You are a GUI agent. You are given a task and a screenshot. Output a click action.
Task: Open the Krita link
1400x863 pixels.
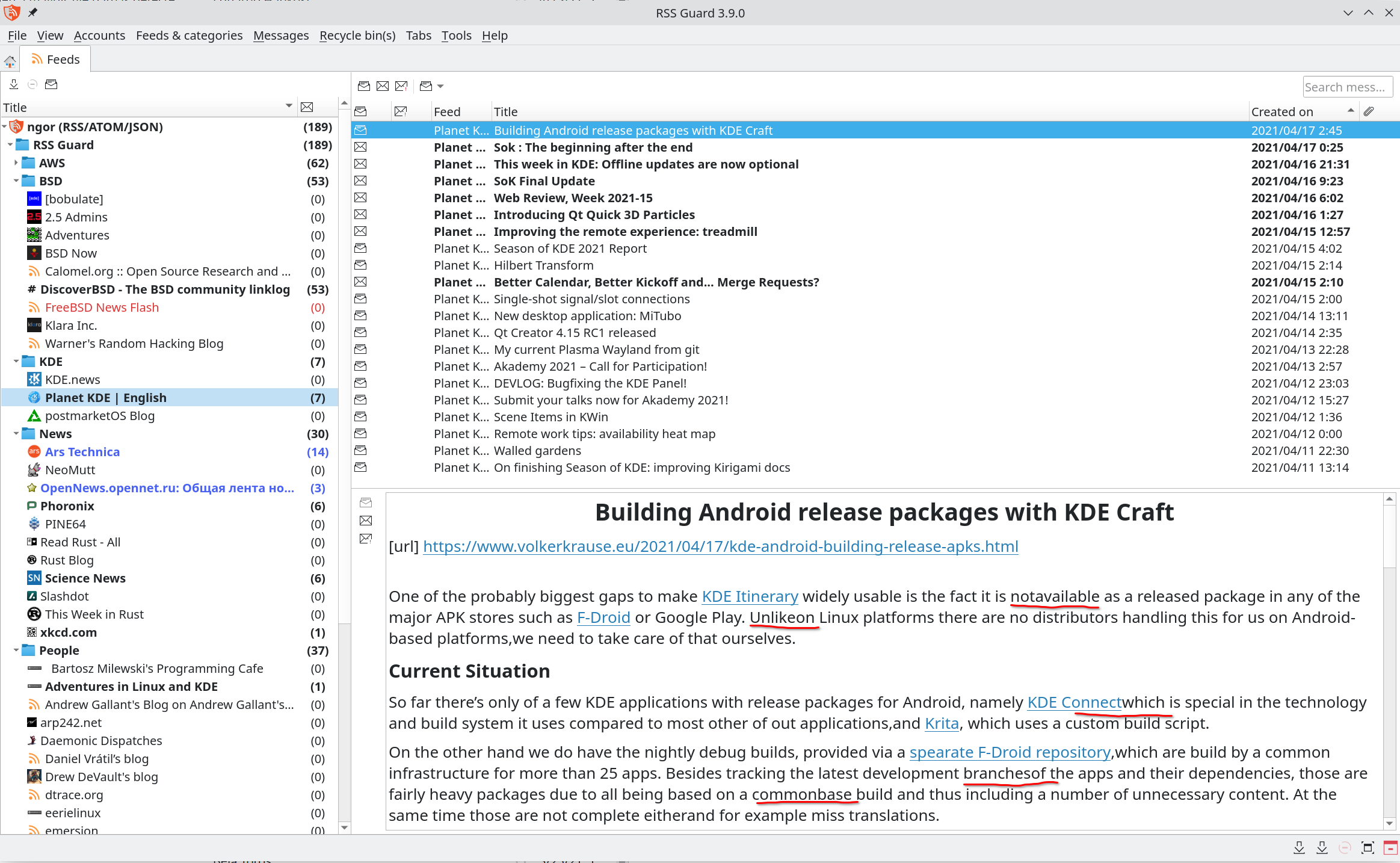(942, 723)
